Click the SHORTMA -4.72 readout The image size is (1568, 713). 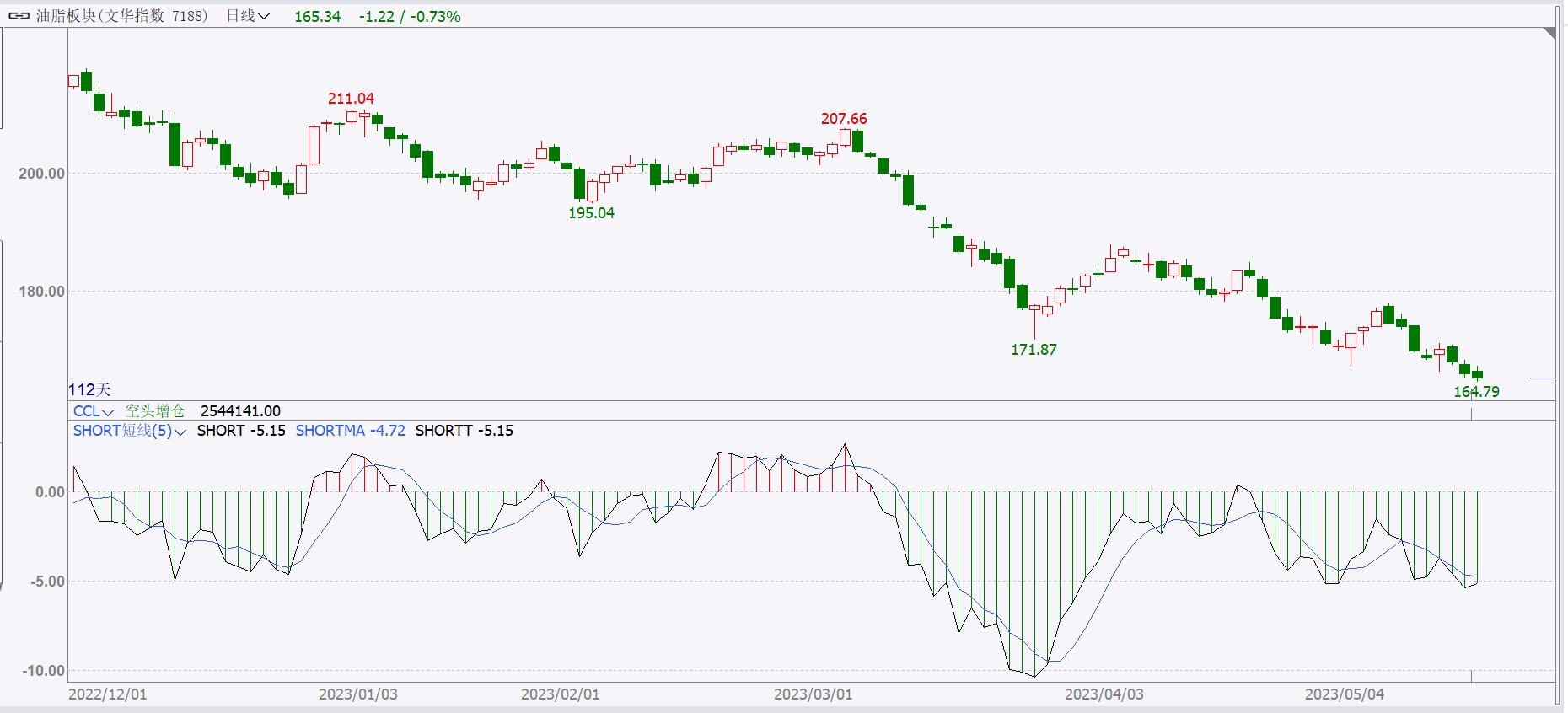[x=350, y=431]
